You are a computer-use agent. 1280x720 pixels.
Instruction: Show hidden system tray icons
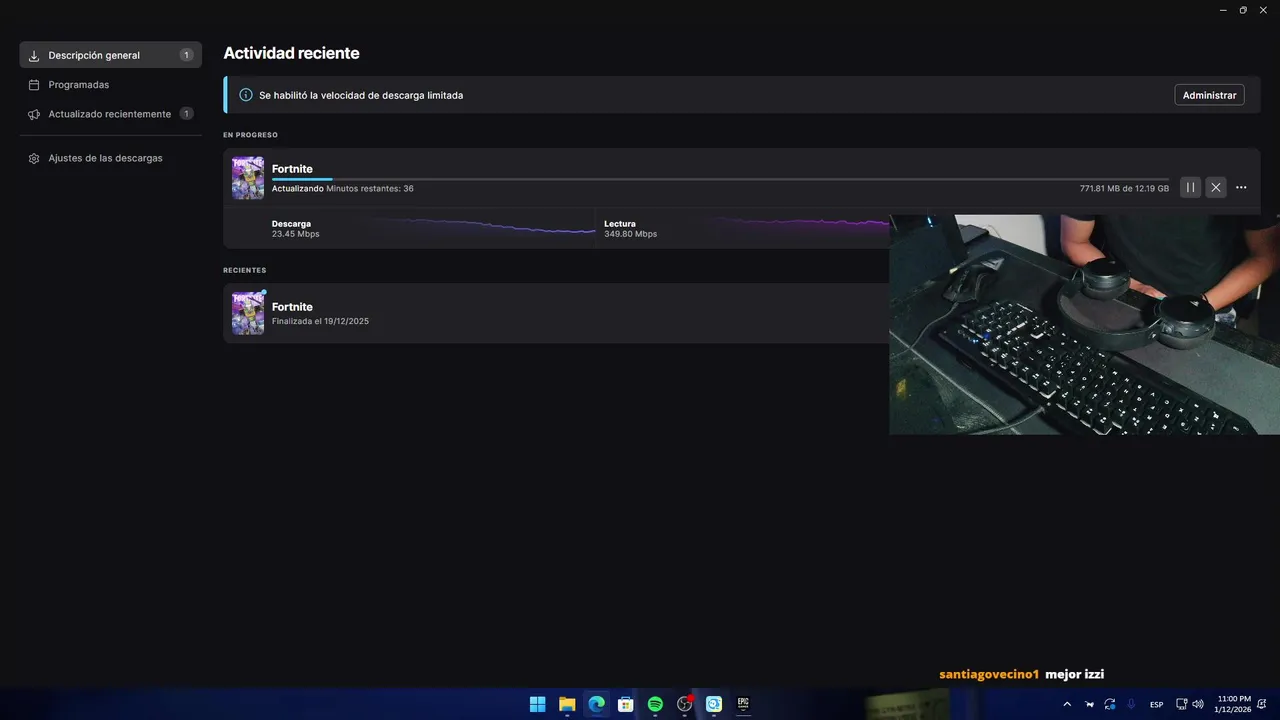point(1067,704)
